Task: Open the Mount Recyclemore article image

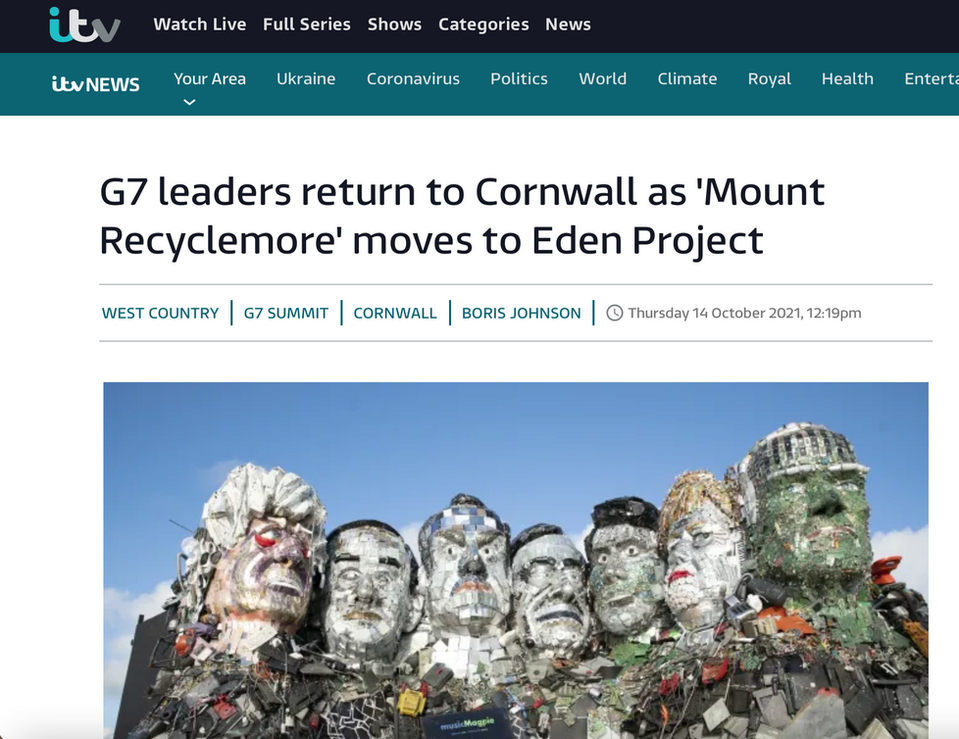Action: 516,560
